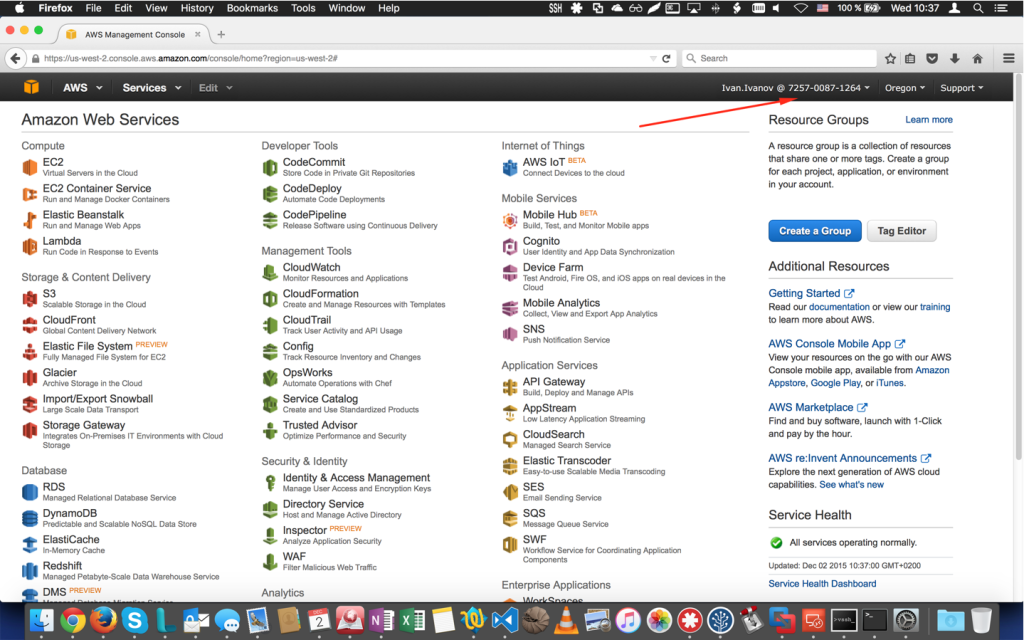1024x640 pixels.
Task: Open the EC2 service icon
Action: pyautogui.click(x=30, y=167)
